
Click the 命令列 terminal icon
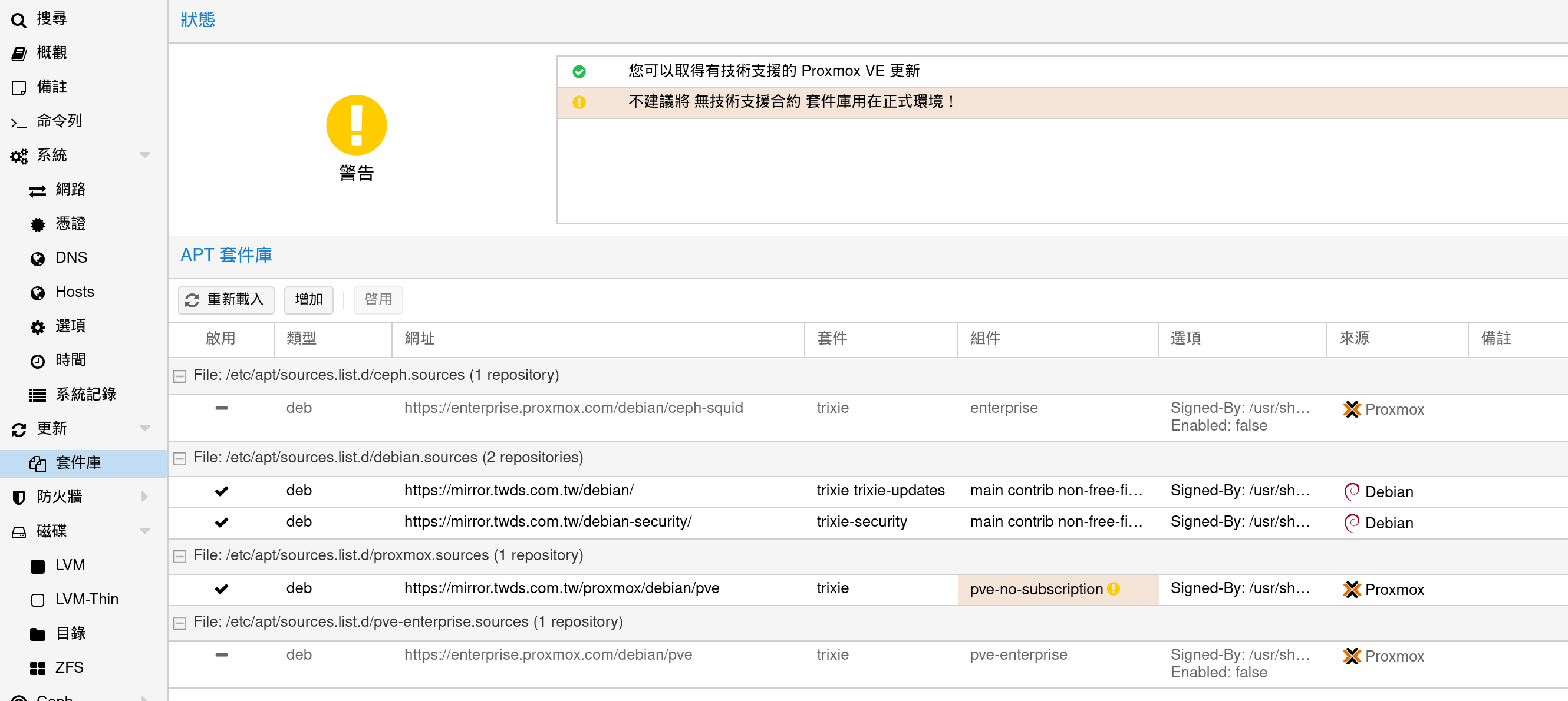coord(19,123)
